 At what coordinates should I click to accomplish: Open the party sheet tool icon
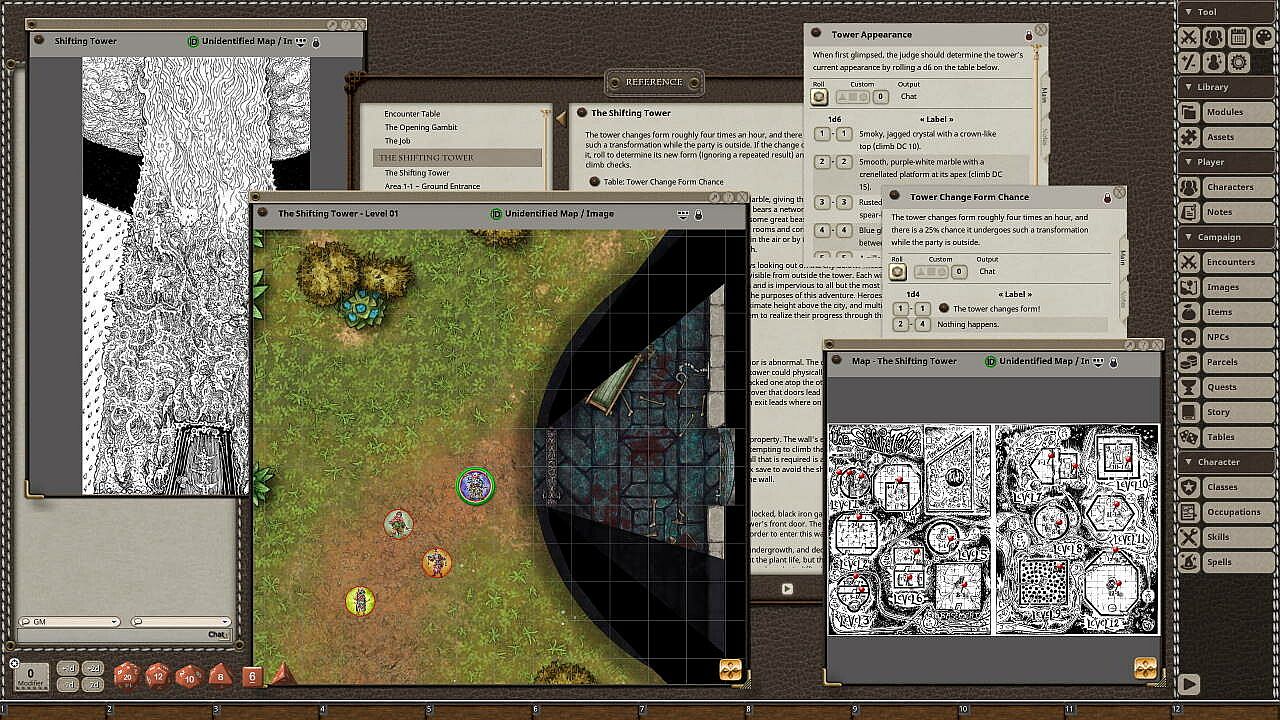pos(1214,38)
